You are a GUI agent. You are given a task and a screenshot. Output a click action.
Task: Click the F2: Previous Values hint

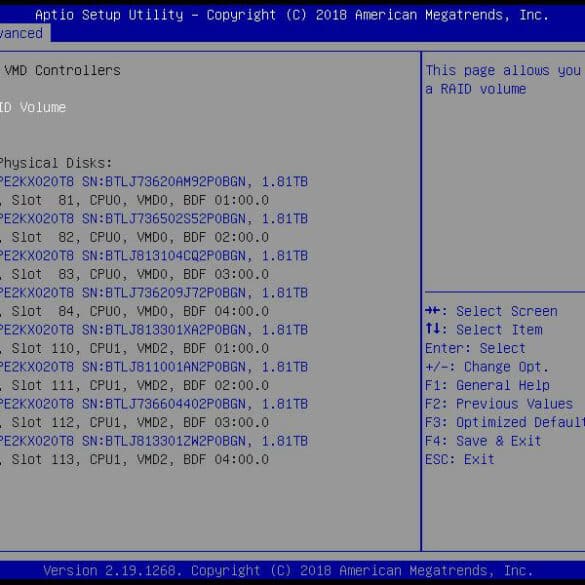(x=499, y=404)
